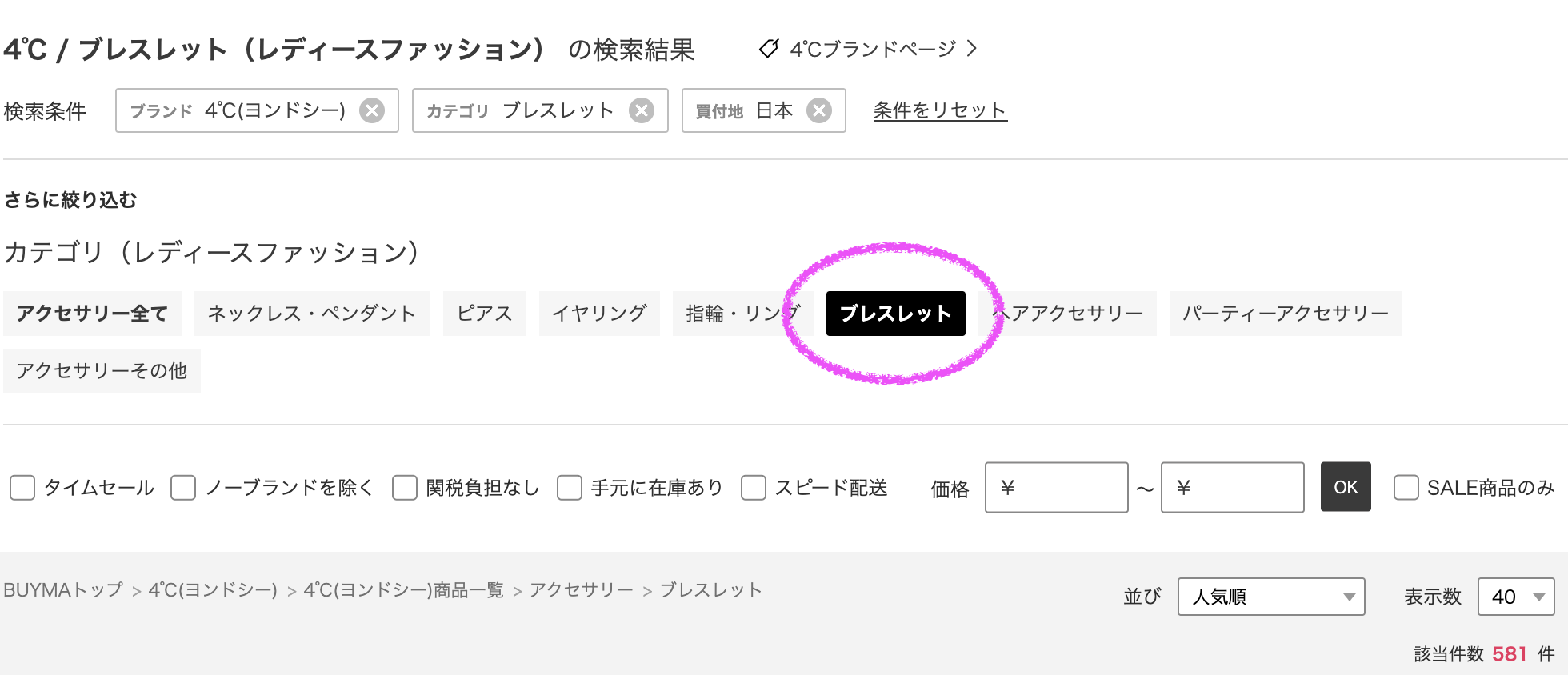Remove the ブレスレット category filter chip

pyautogui.click(x=642, y=110)
